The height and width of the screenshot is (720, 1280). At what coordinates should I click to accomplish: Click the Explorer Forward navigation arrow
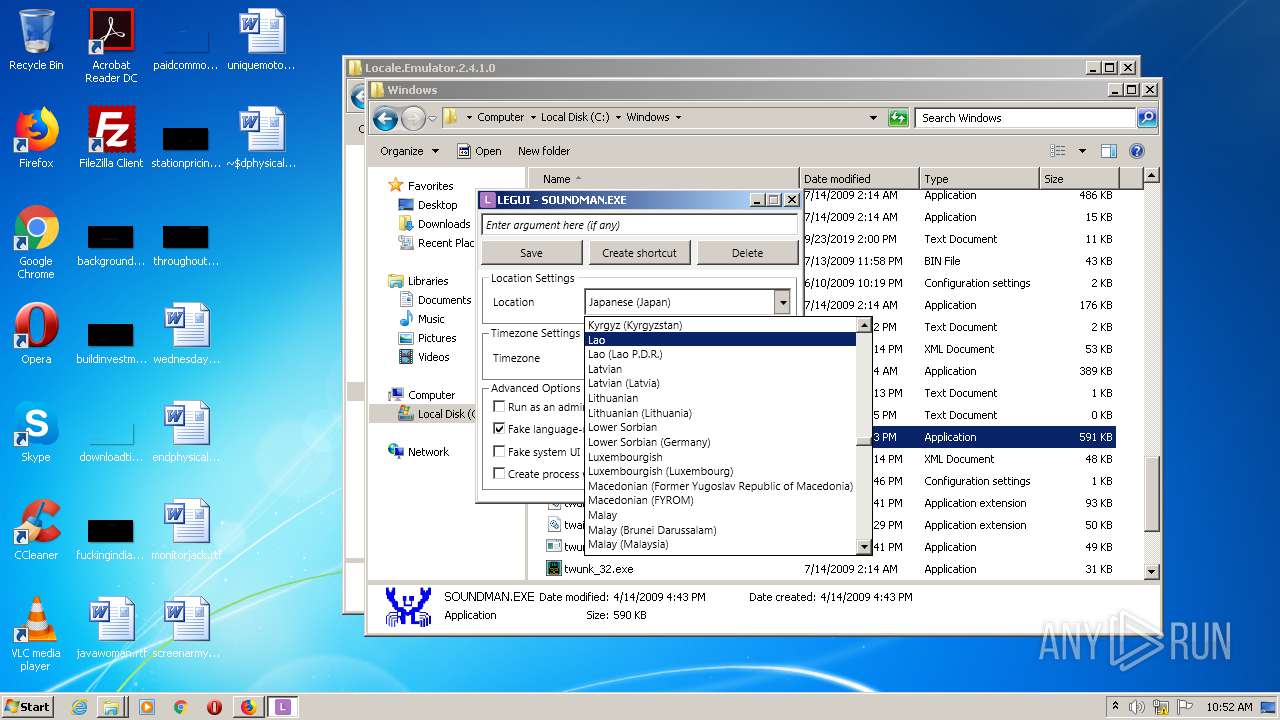coord(413,119)
